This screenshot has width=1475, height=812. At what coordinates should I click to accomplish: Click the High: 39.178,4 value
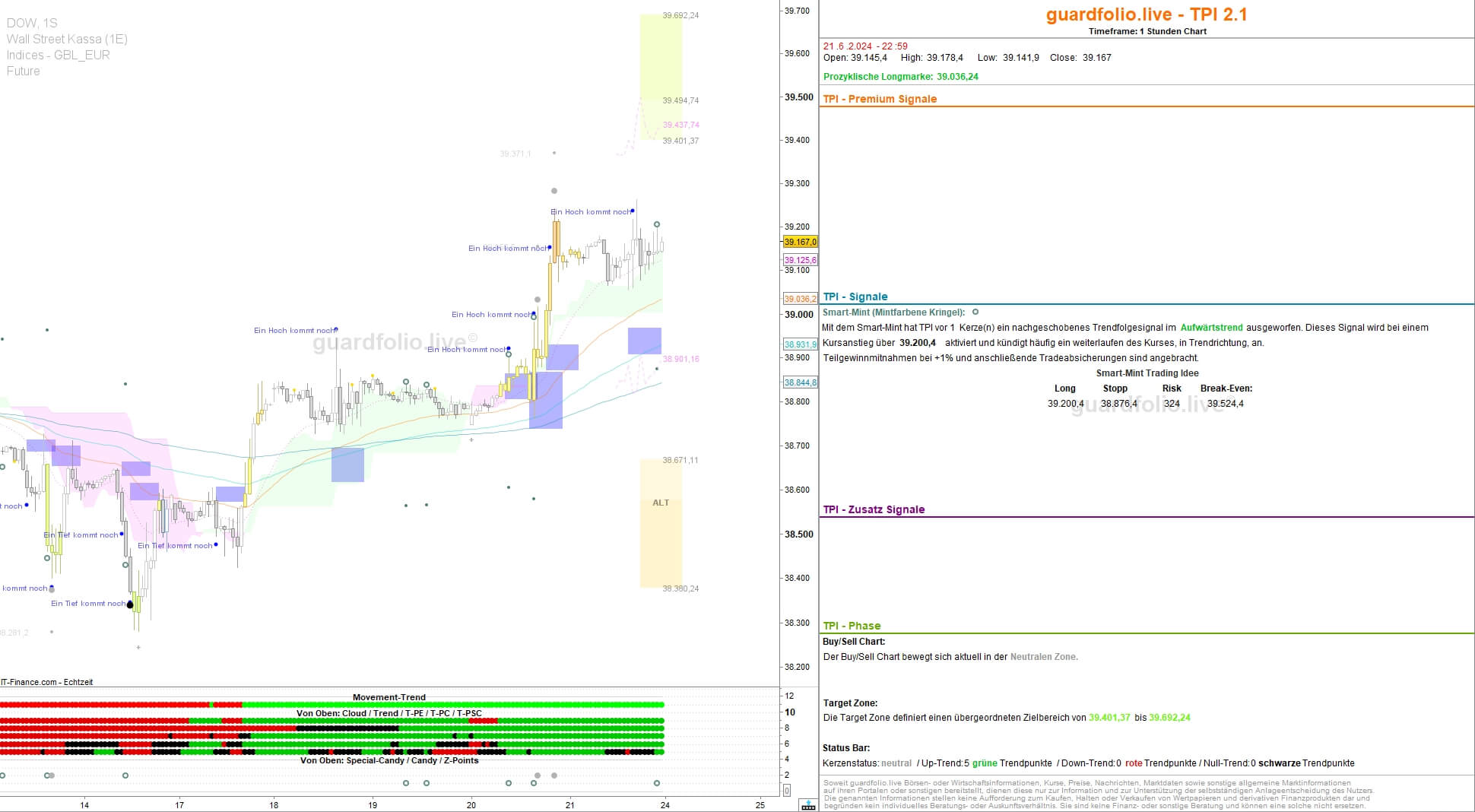(932, 58)
